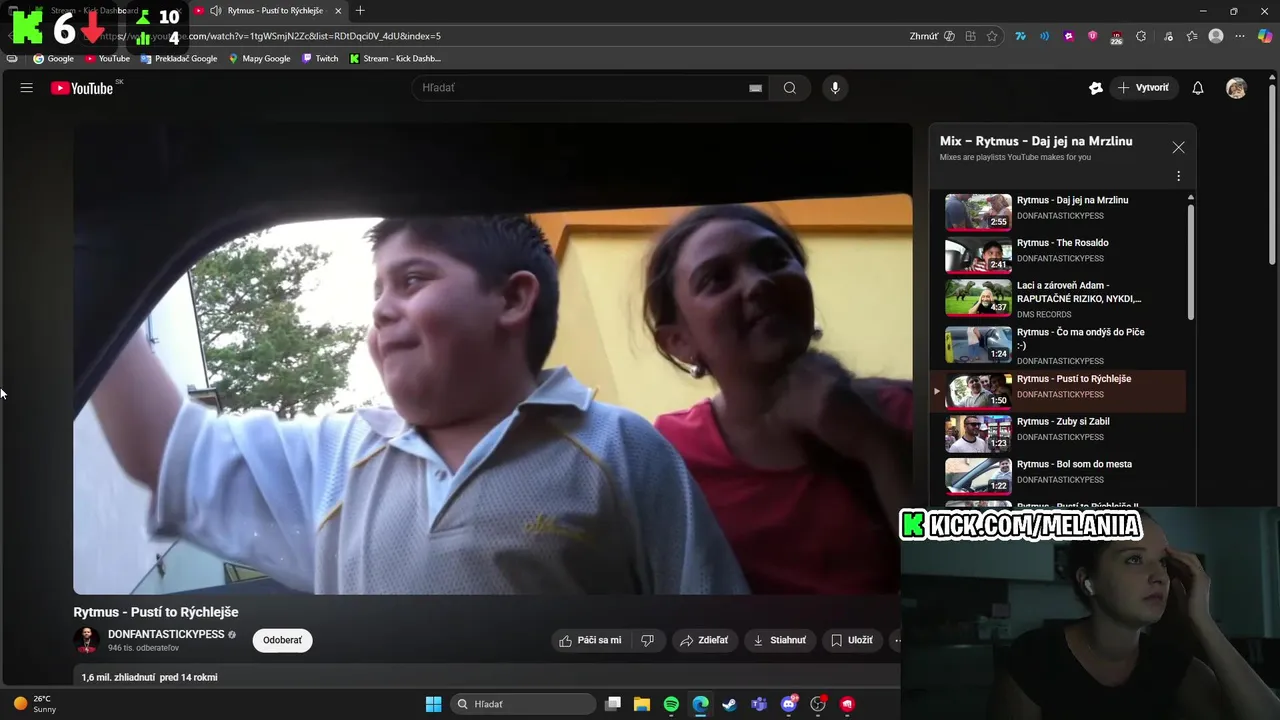The image size is (1280, 720).
Task: Open the weather widget showing 26°C Sunny
Action: (x=33, y=704)
